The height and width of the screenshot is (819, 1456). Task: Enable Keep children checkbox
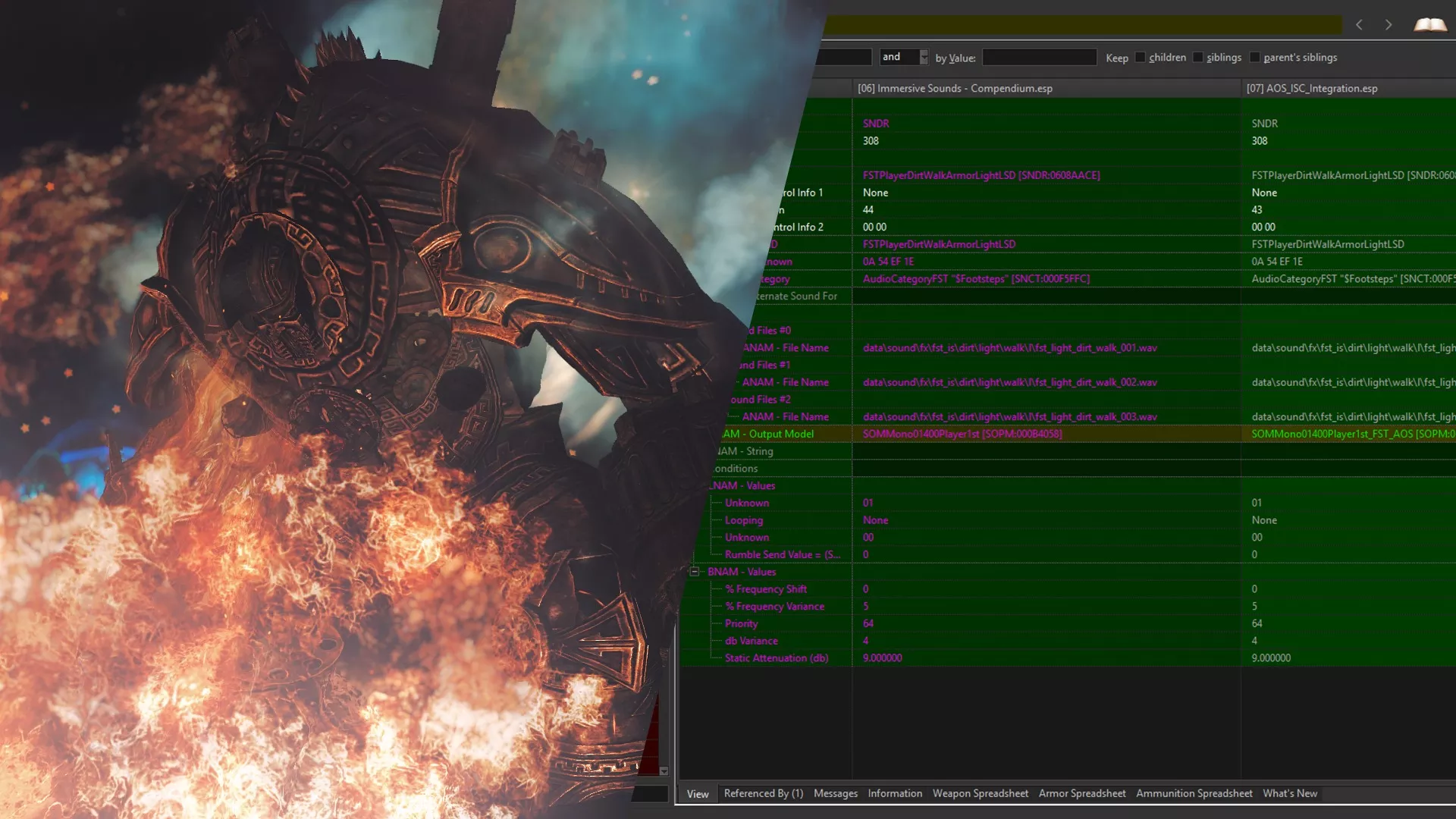pos(1140,58)
